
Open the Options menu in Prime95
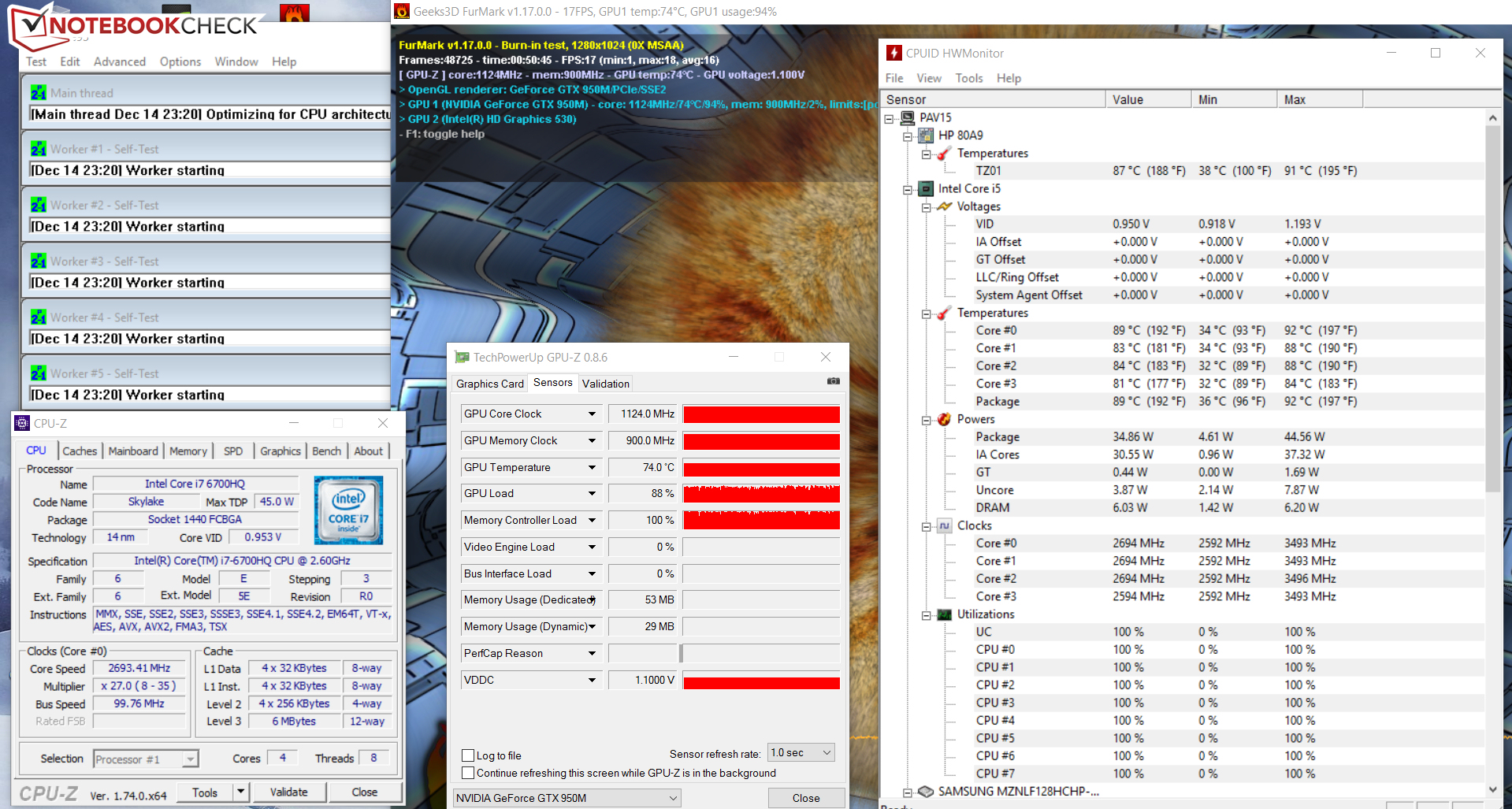[180, 61]
